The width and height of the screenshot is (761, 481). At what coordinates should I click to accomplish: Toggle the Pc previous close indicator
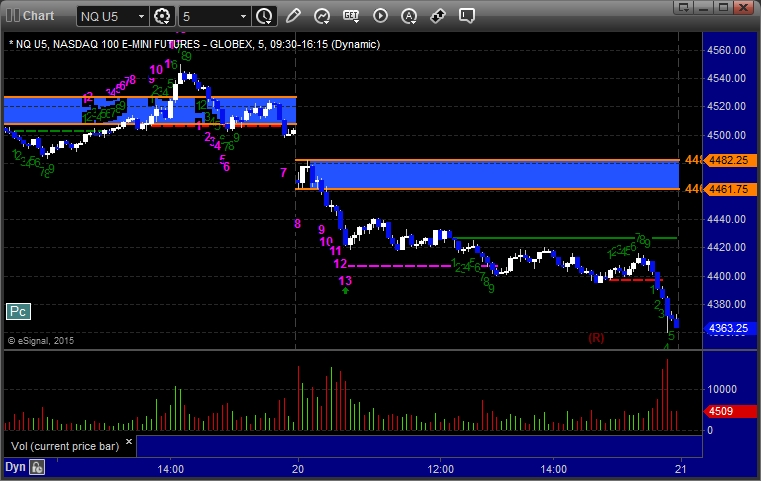tap(18, 312)
